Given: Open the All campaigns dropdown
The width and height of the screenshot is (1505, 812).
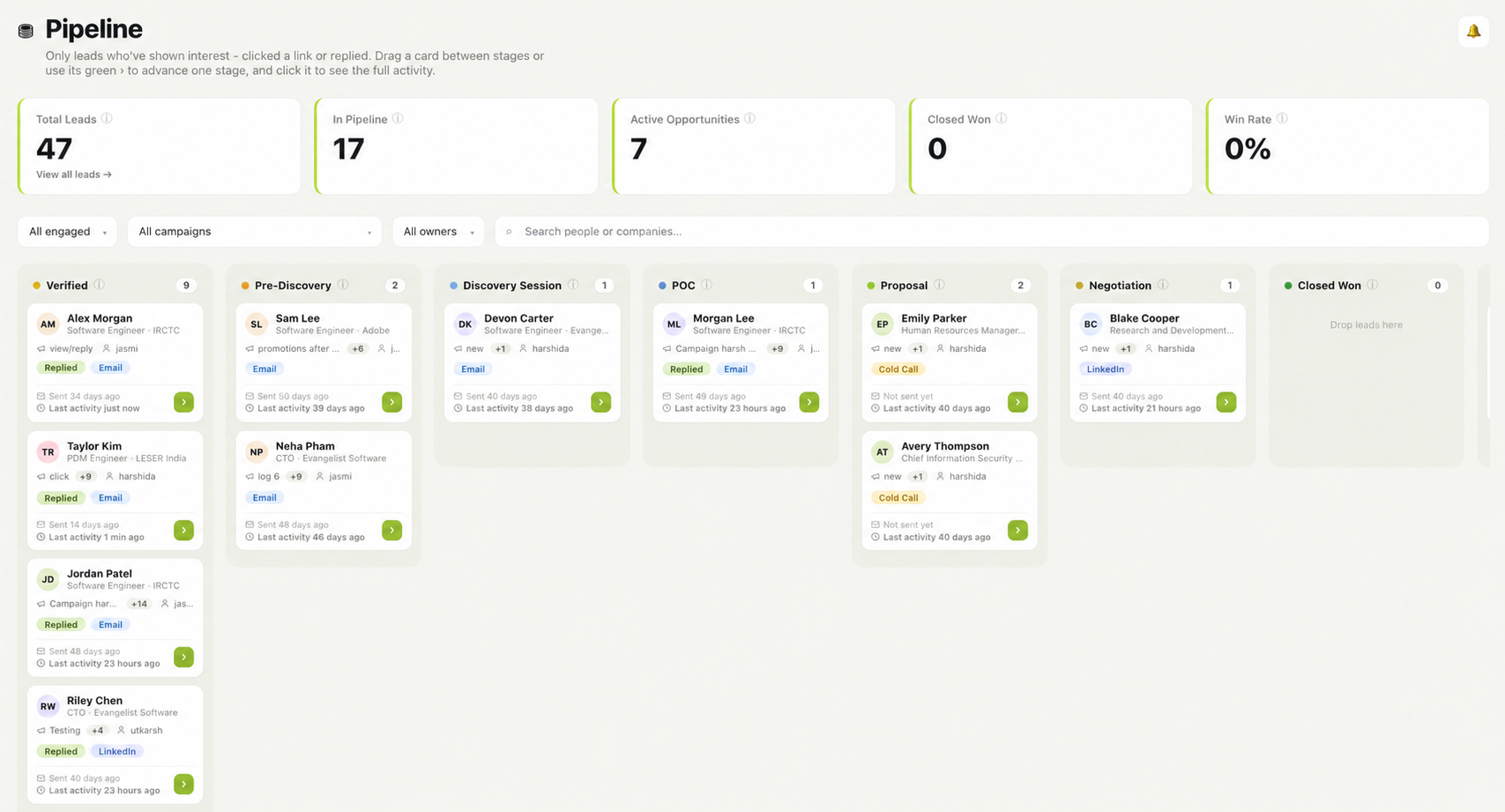Looking at the screenshot, I should coord(255,232).
